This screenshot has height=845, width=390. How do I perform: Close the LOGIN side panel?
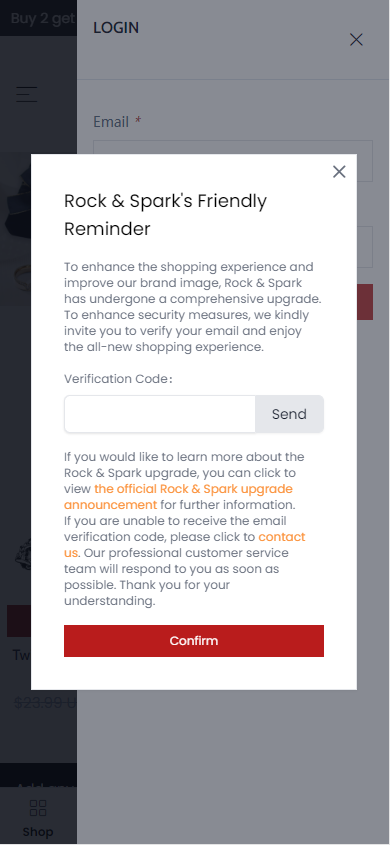pos(356,39)
